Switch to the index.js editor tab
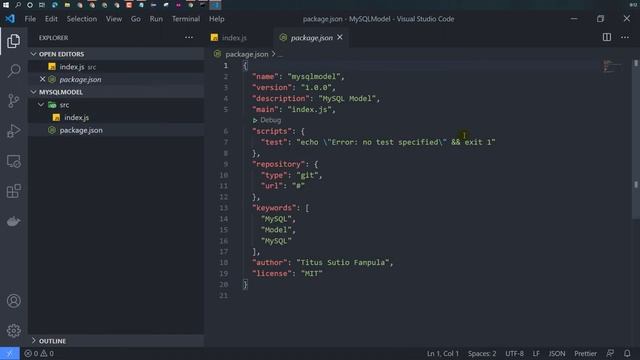The image size is (640, 360). pos(238,38)
